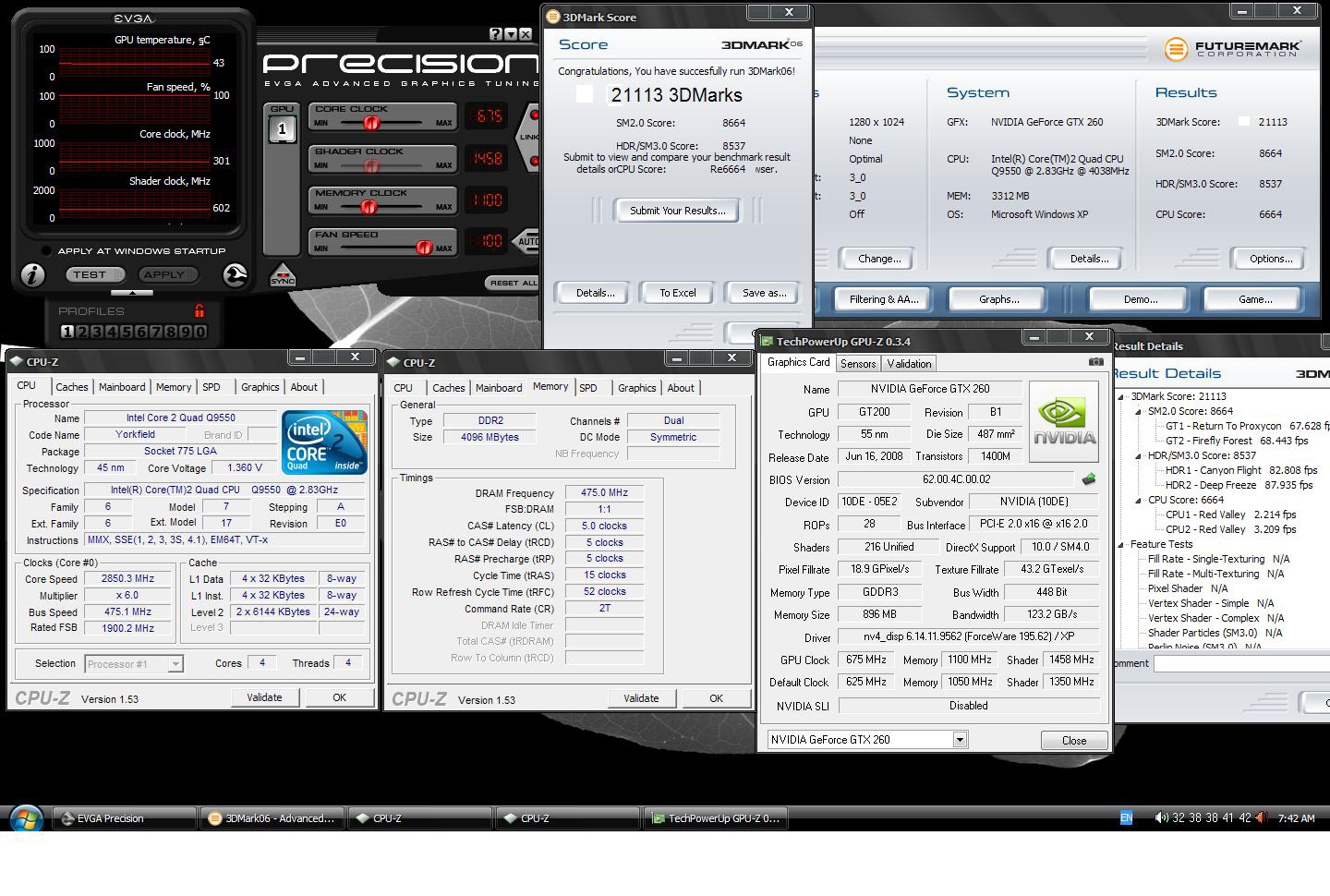
Task: Toggle the SYNC button in EVGA Precision
Action: click(283, 275)
